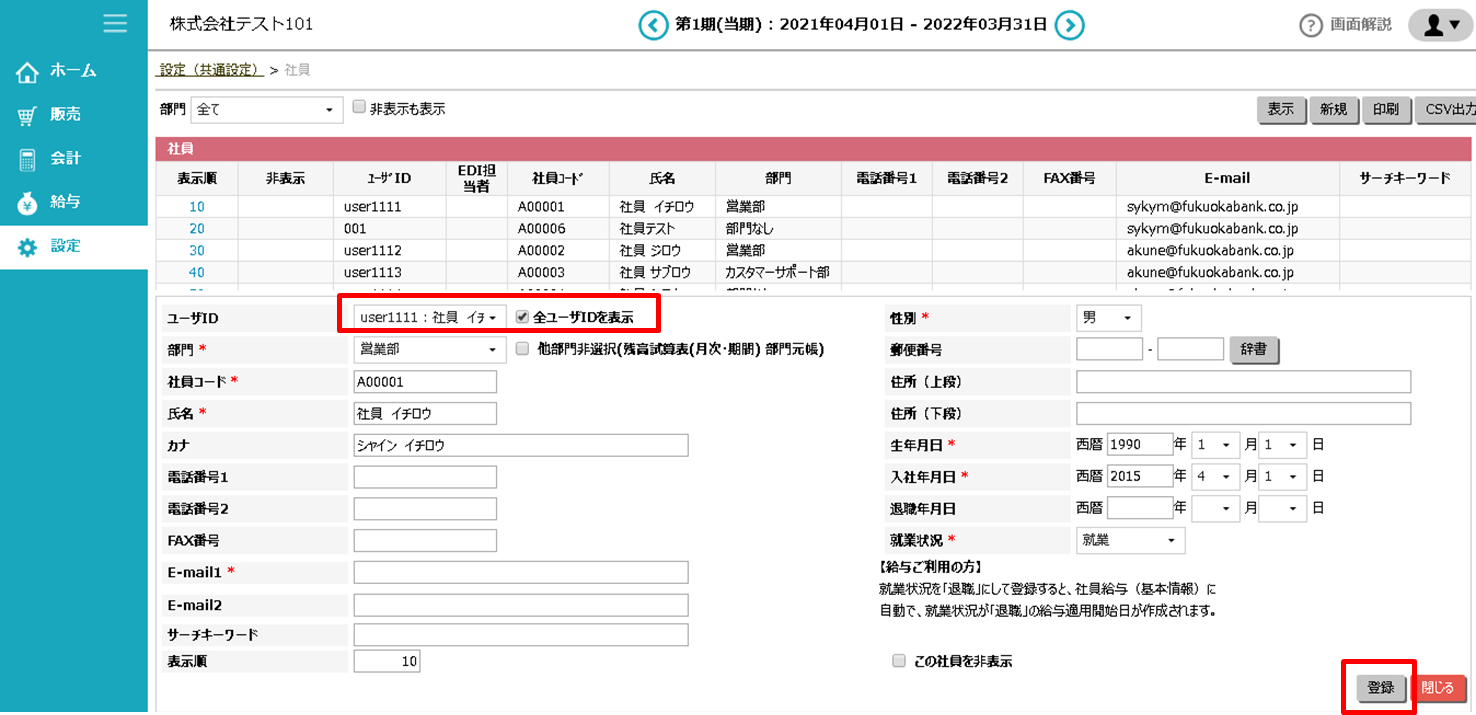1476x715 pixels.
Task: Open the 就業状況 dropdown
Action: pos(1130,540)
